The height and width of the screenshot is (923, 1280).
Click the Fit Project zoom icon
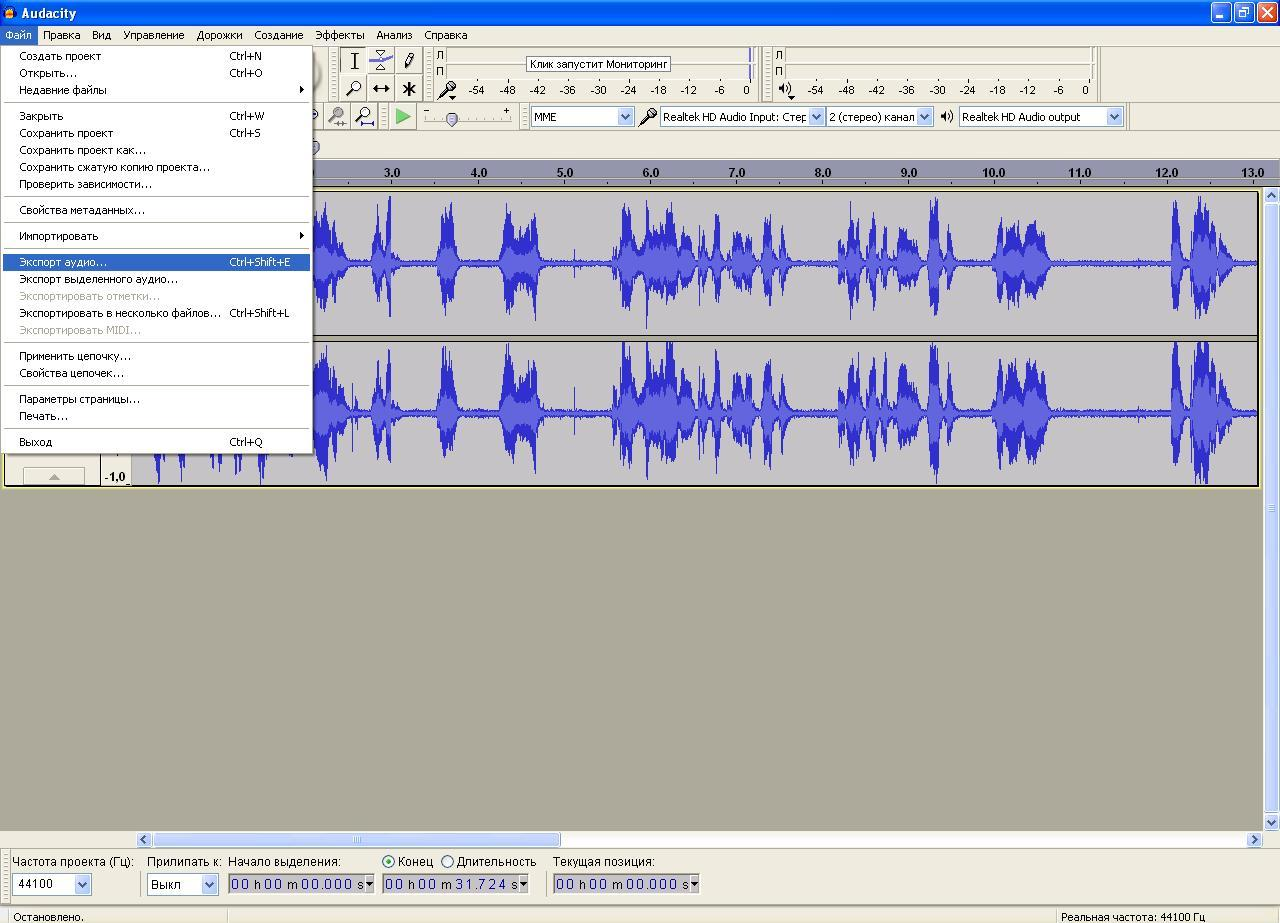(365, 117)
